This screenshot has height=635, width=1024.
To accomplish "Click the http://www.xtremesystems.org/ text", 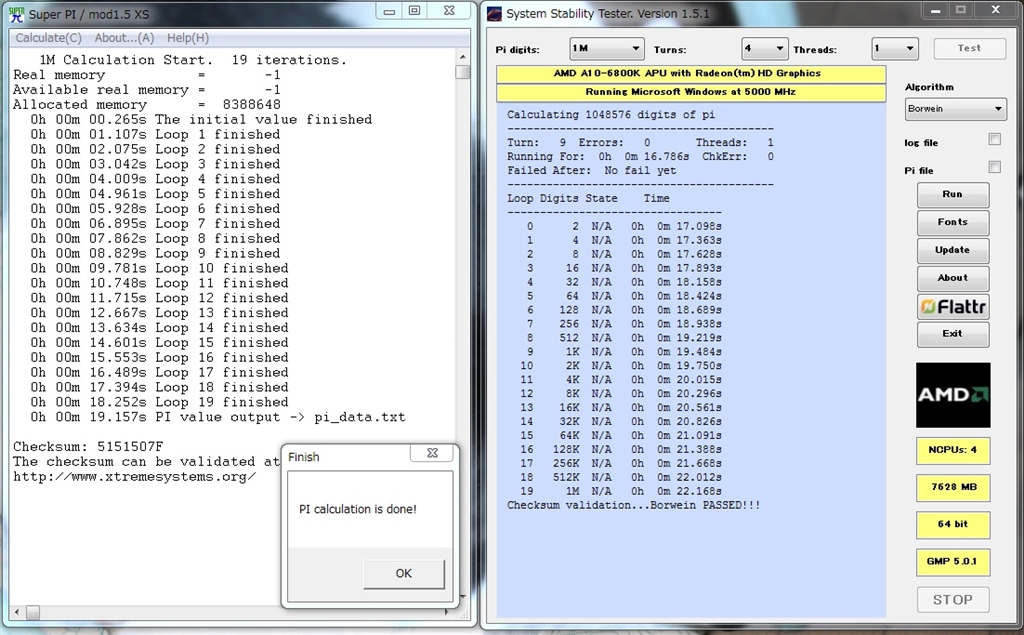I will [x=135, y=477].
